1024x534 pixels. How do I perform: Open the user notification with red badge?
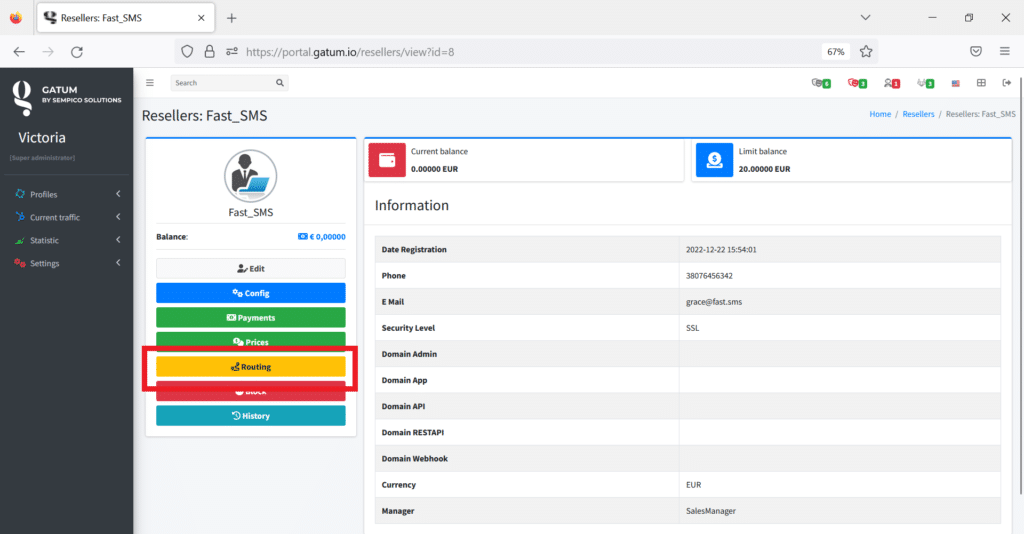[891, 83]
